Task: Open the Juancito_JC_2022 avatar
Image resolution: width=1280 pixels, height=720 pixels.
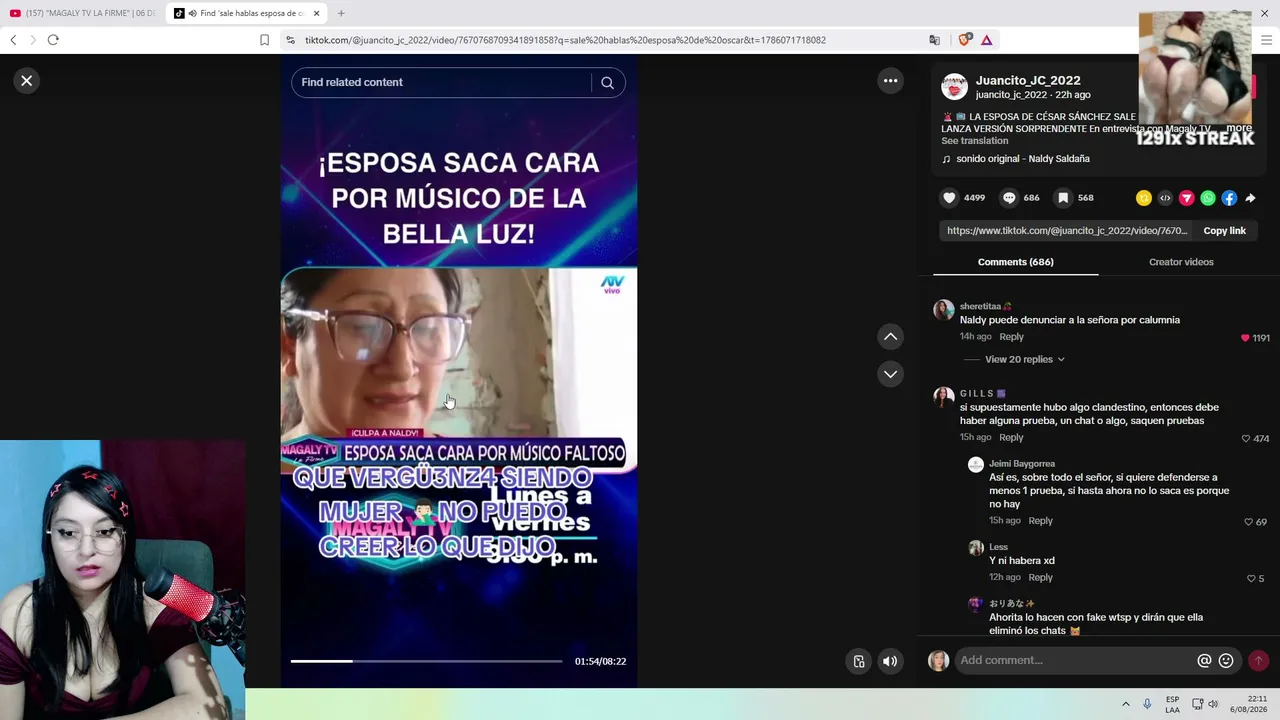Action: pos(954,87)
